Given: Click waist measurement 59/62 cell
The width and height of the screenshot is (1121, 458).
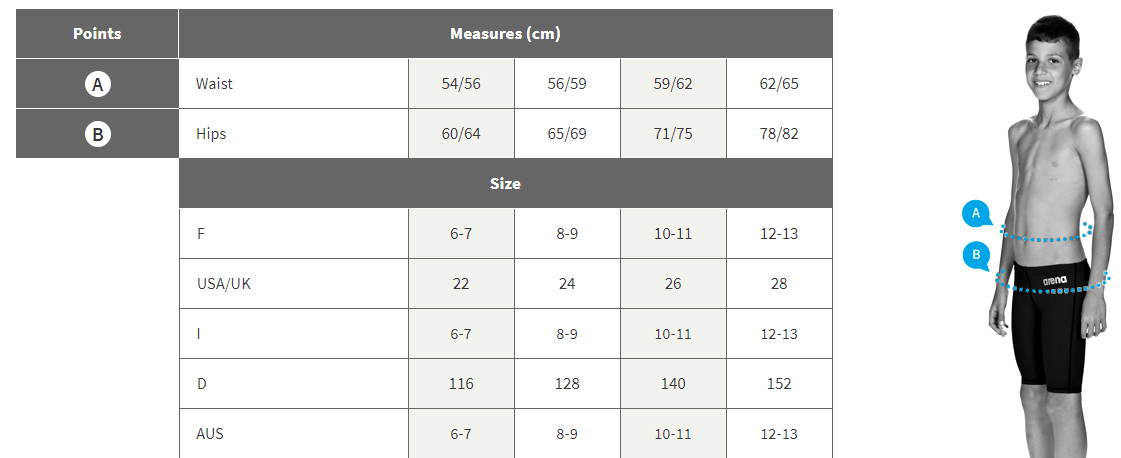Looking at the screenshot, I should coord(673,84).
